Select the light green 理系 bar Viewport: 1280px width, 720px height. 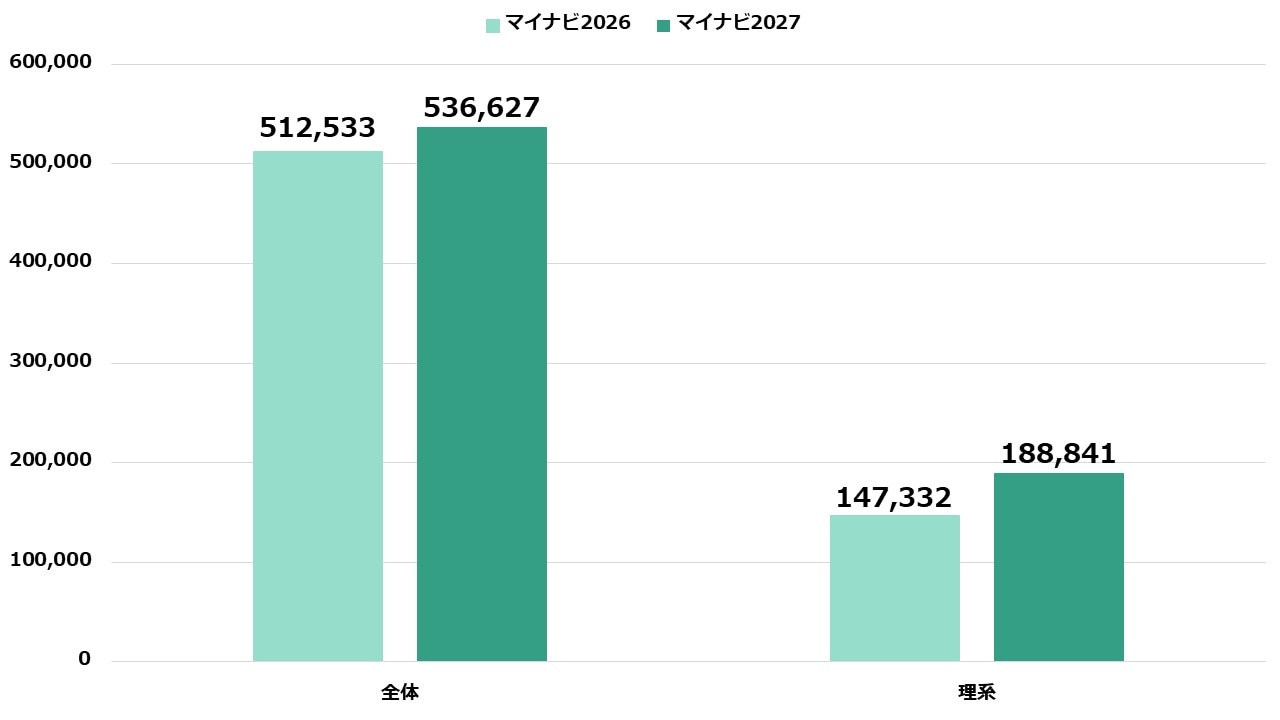tap(895, 587)
